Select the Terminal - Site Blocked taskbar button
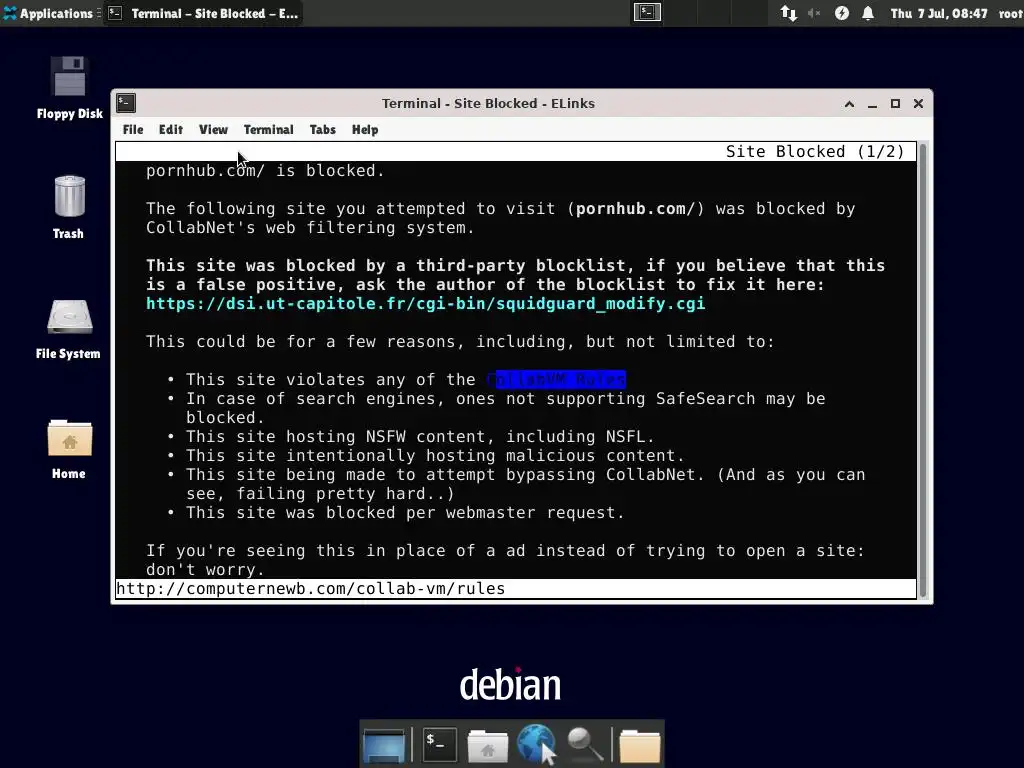Image resolution: width=1024 pixels, height=768 pixels. point(204,13)
